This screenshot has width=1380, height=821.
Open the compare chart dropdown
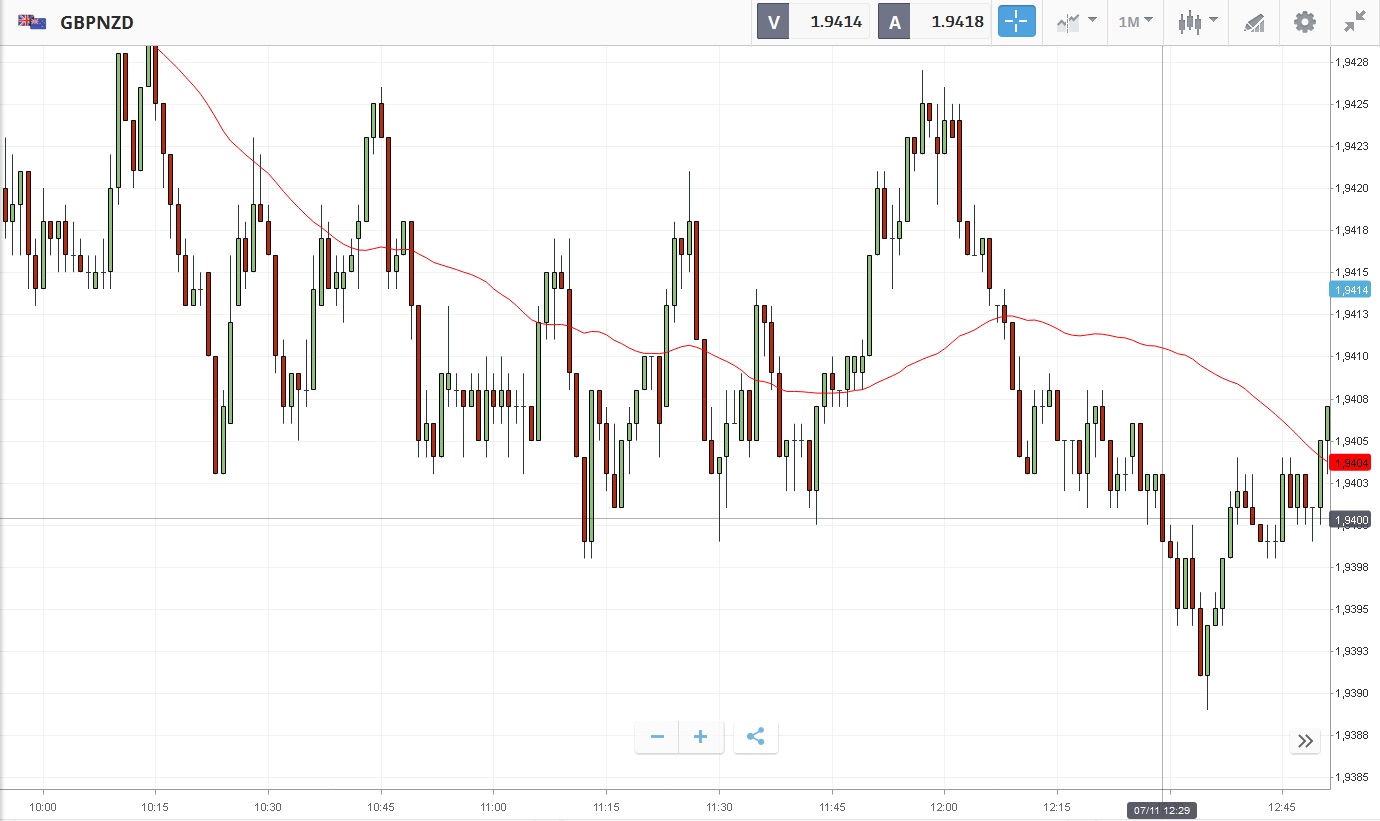(1076, 21)
